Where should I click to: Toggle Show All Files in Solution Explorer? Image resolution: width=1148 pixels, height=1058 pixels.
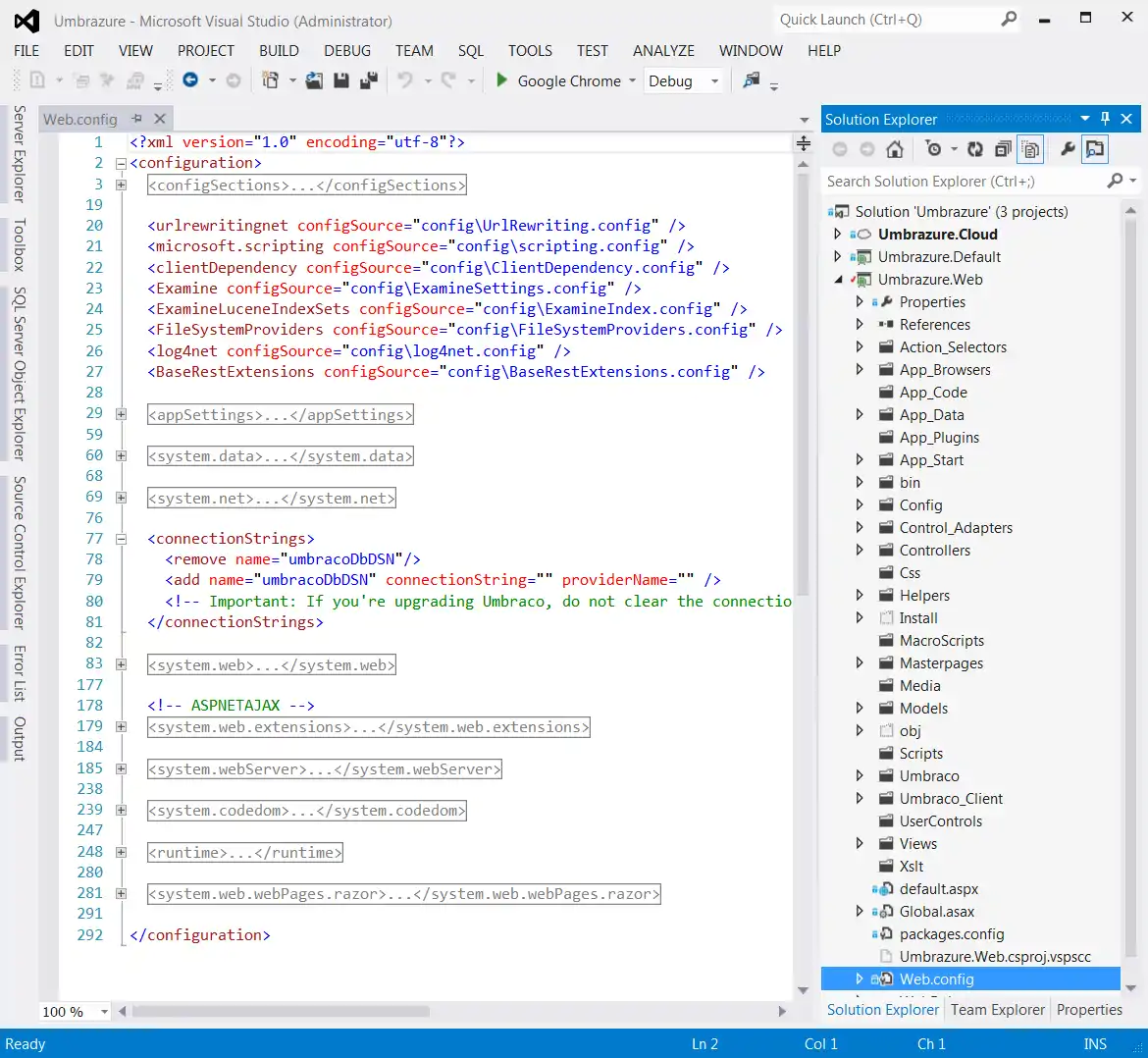click(1030, 149)
